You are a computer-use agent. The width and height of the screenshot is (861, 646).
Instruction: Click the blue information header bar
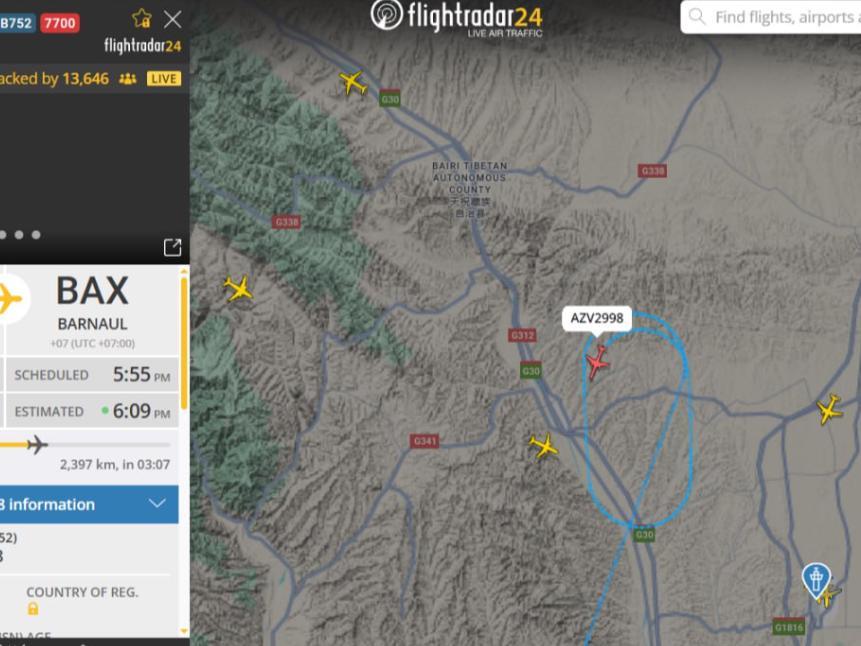pyautogui.click(x=89, y=504)
